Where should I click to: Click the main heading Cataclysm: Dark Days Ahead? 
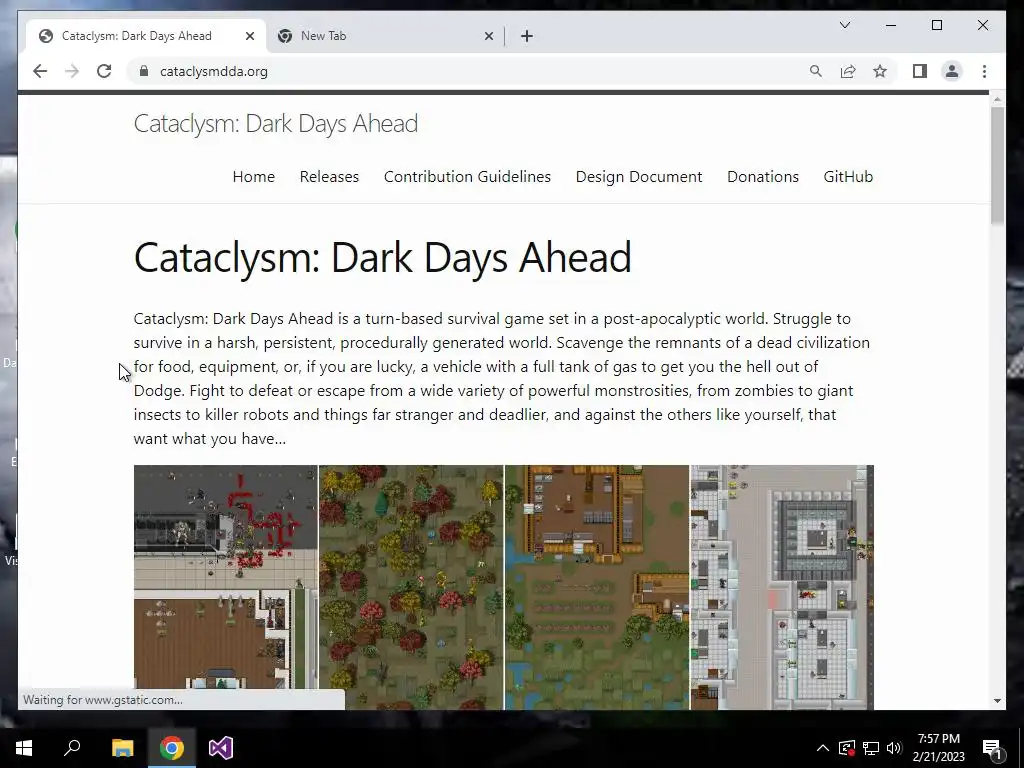tap(383, 257)
